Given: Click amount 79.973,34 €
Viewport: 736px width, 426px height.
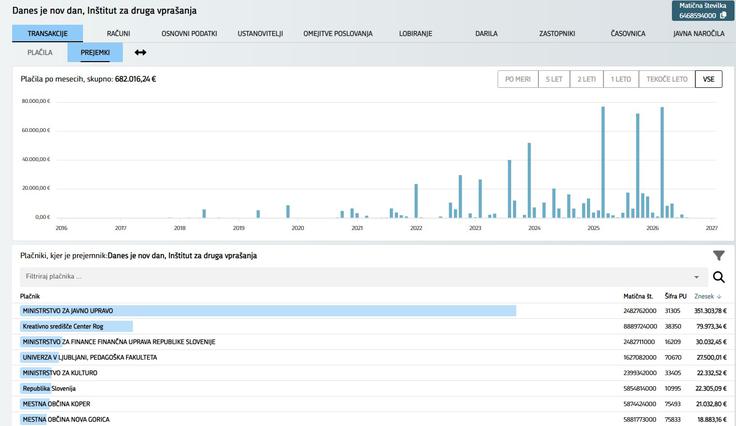Looking at the screenshot, I should coord(712,326).
